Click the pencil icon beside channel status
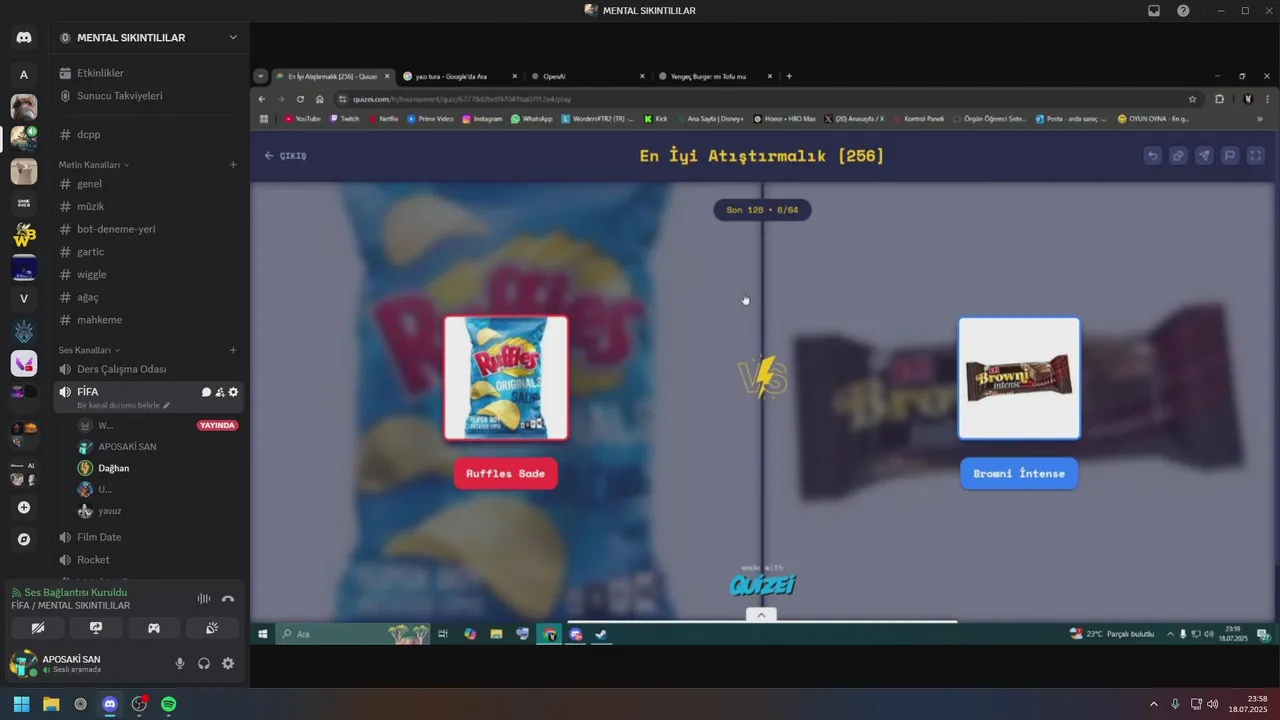The height and width of the screenshot is (720, 1280). pos(167,405)
